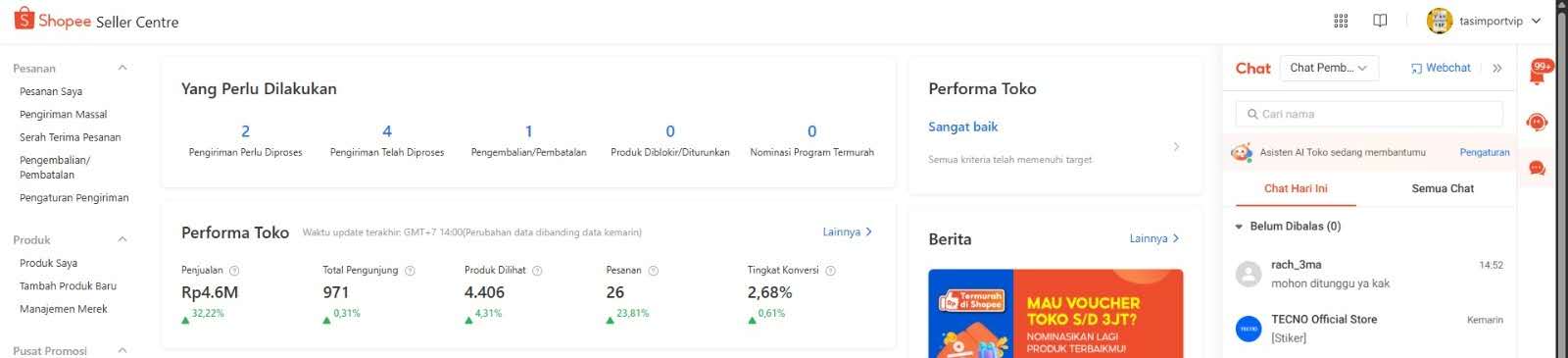Open the apps grid icon in header

click(1341, 21)
